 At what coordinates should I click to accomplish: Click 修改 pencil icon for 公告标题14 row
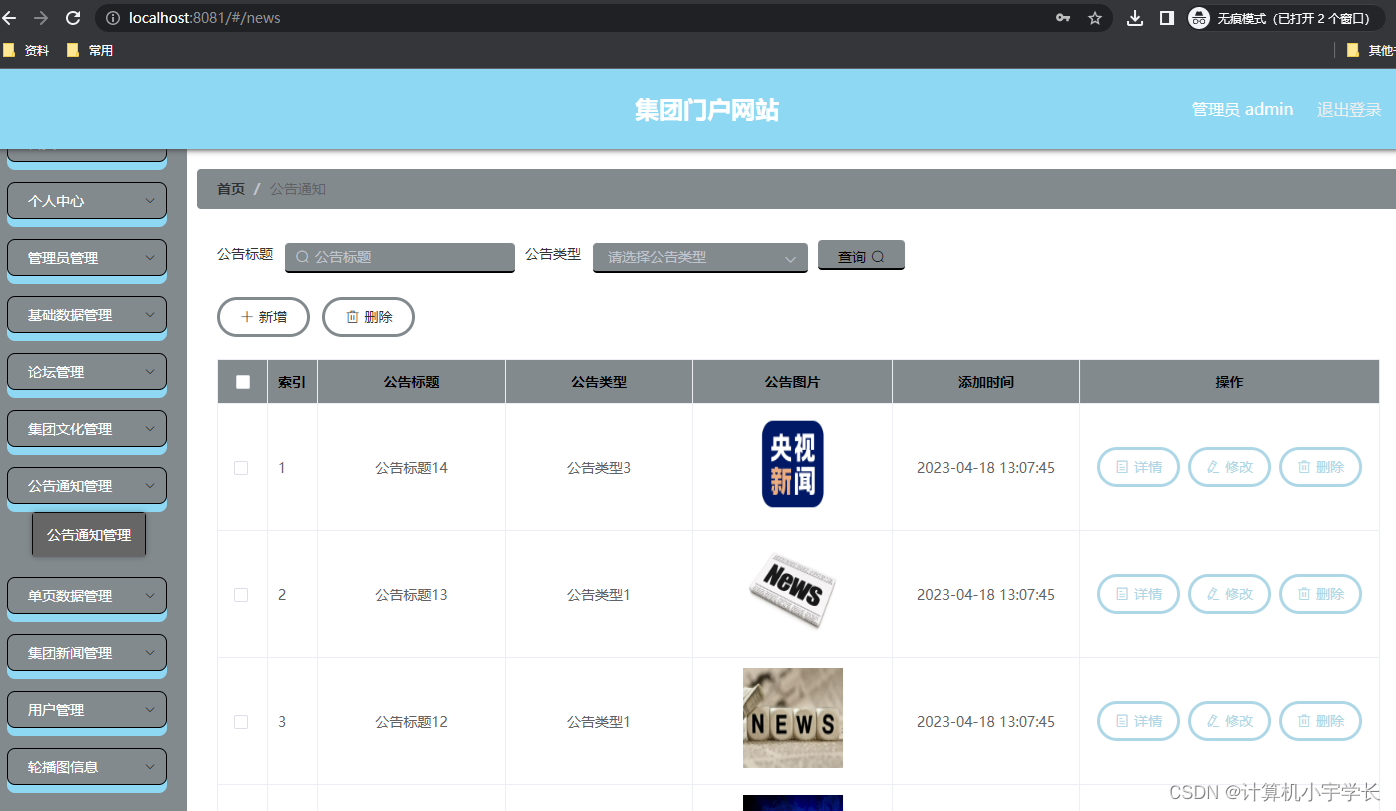1213,467
